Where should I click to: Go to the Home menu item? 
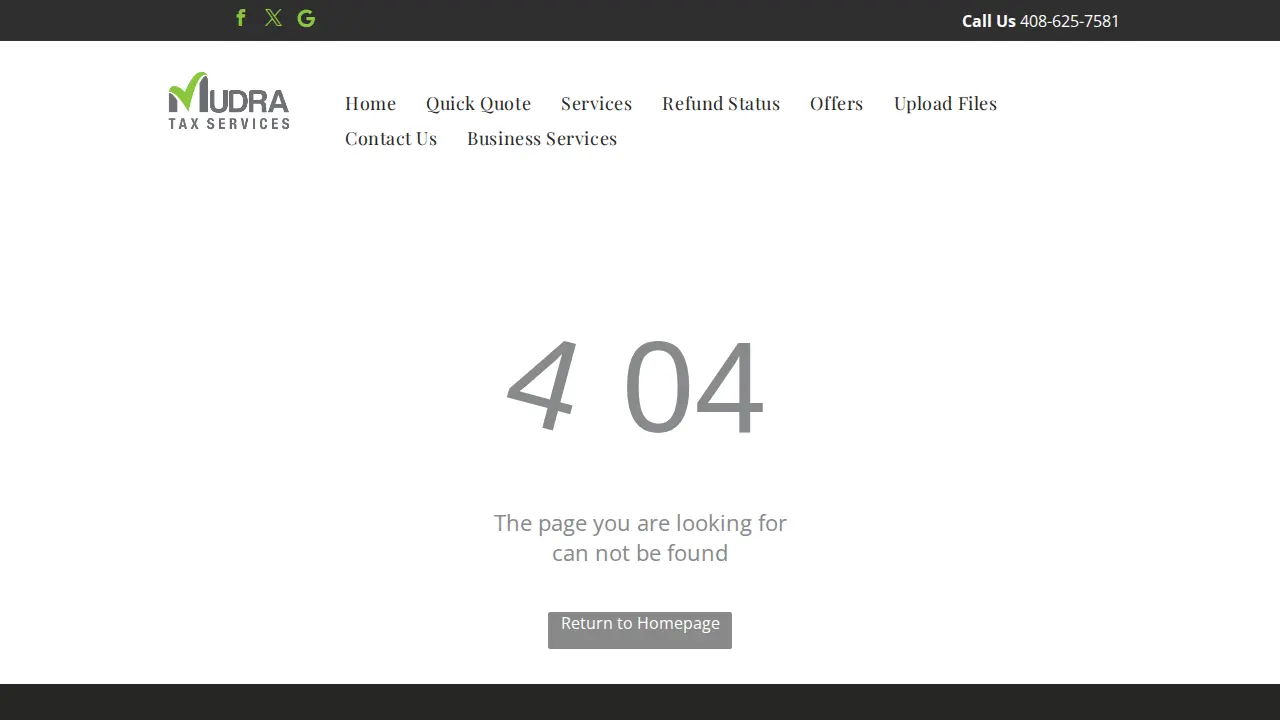pyautogui.click(x=370, y=103)
